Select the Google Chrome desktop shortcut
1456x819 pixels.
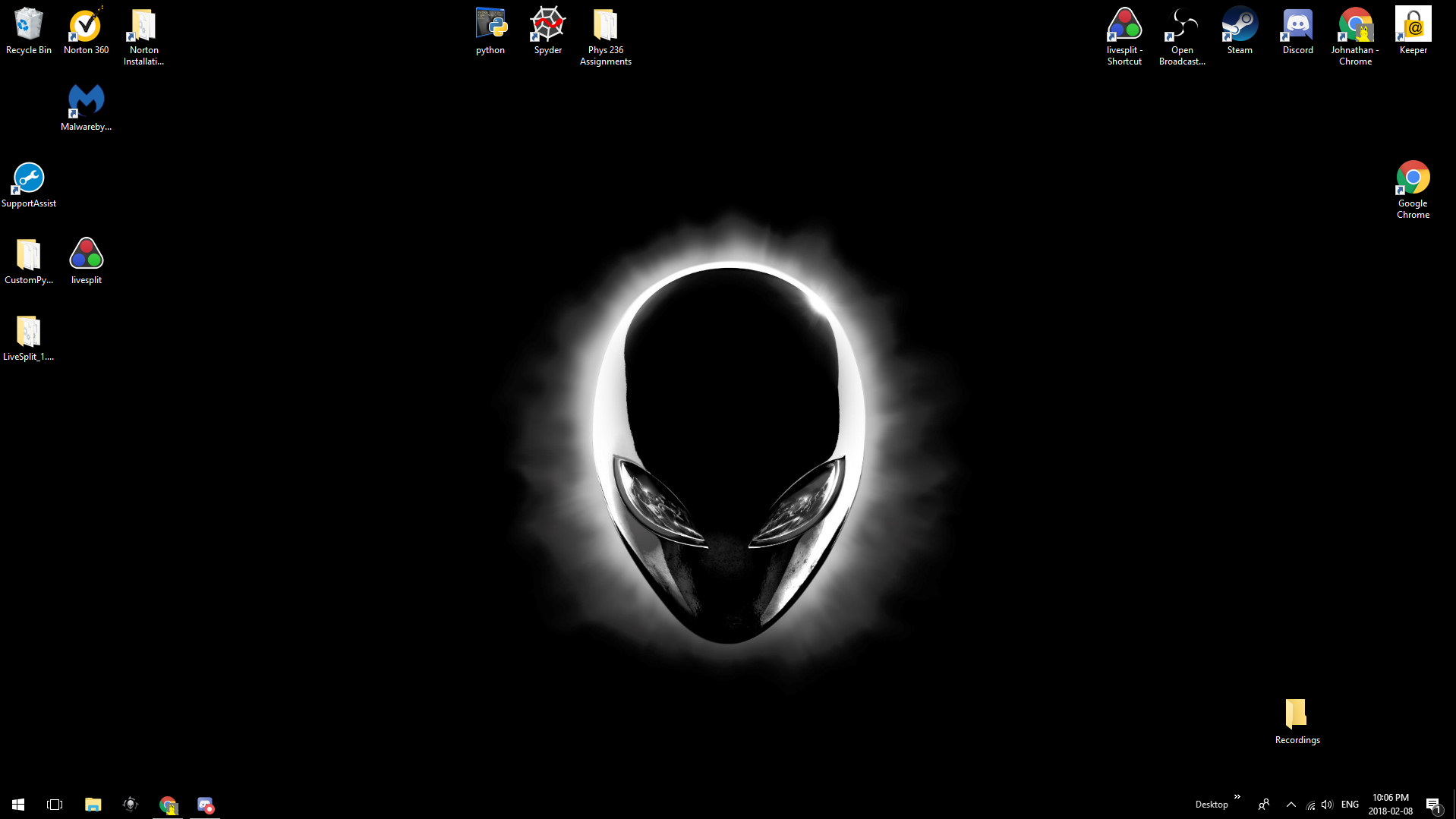coord(1413,190)
